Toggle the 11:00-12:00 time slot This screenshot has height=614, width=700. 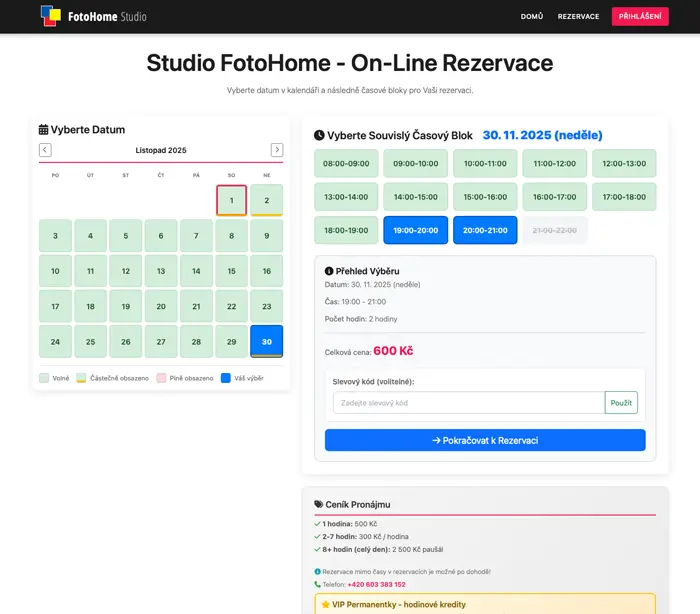[x=554, y=163]
